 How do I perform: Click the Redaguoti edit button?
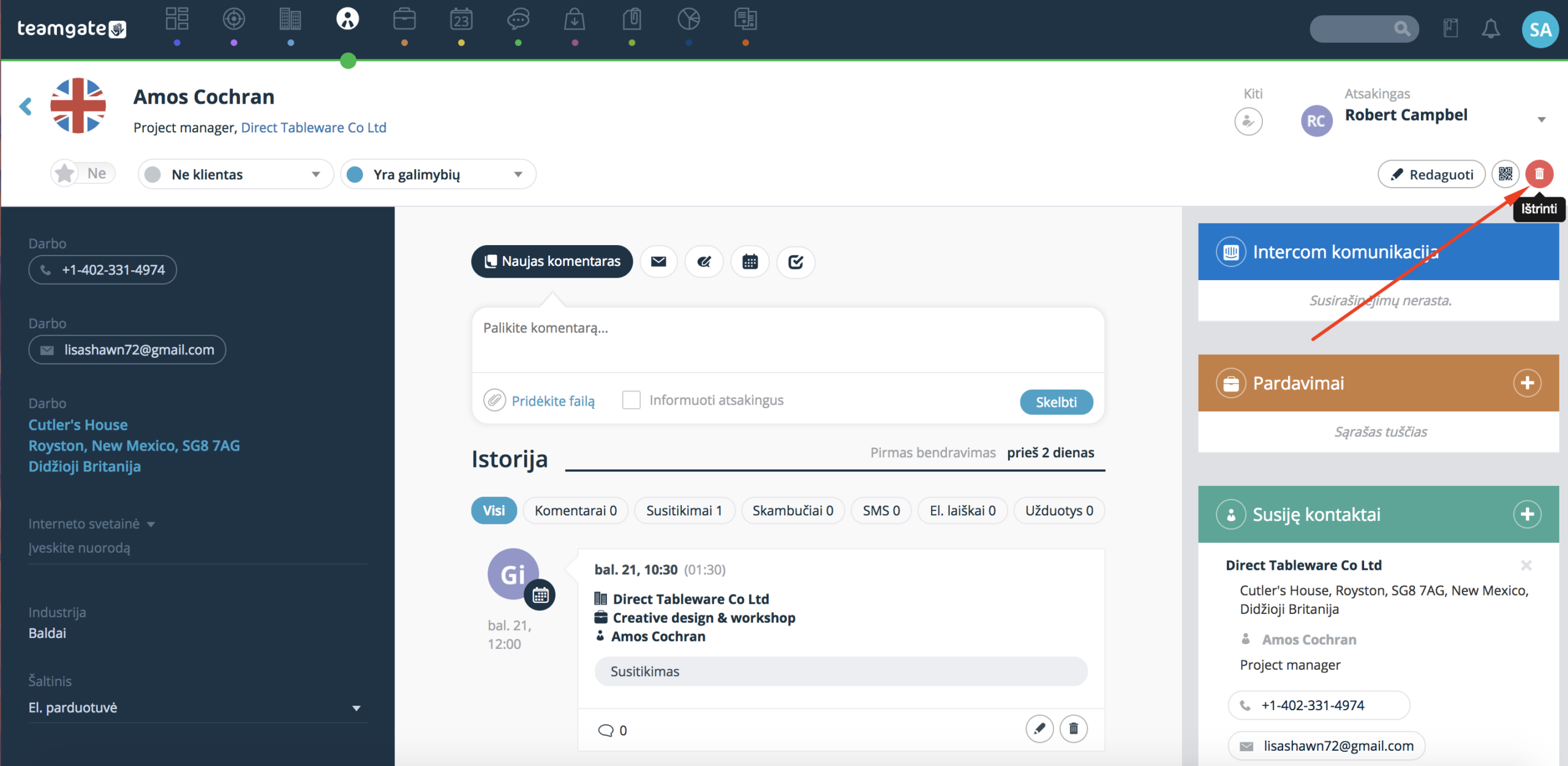[1431, 175]
